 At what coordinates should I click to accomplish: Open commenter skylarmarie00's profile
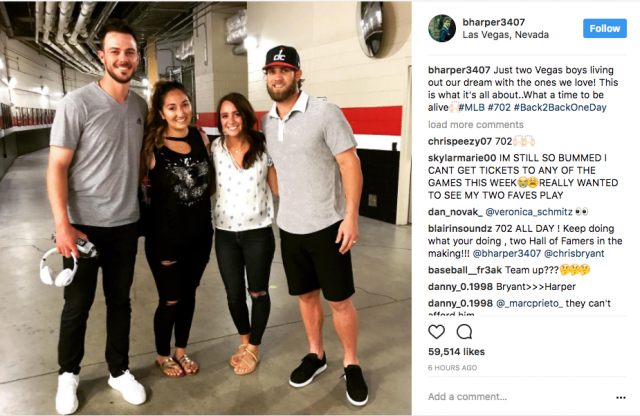click(x=462, y=158)
